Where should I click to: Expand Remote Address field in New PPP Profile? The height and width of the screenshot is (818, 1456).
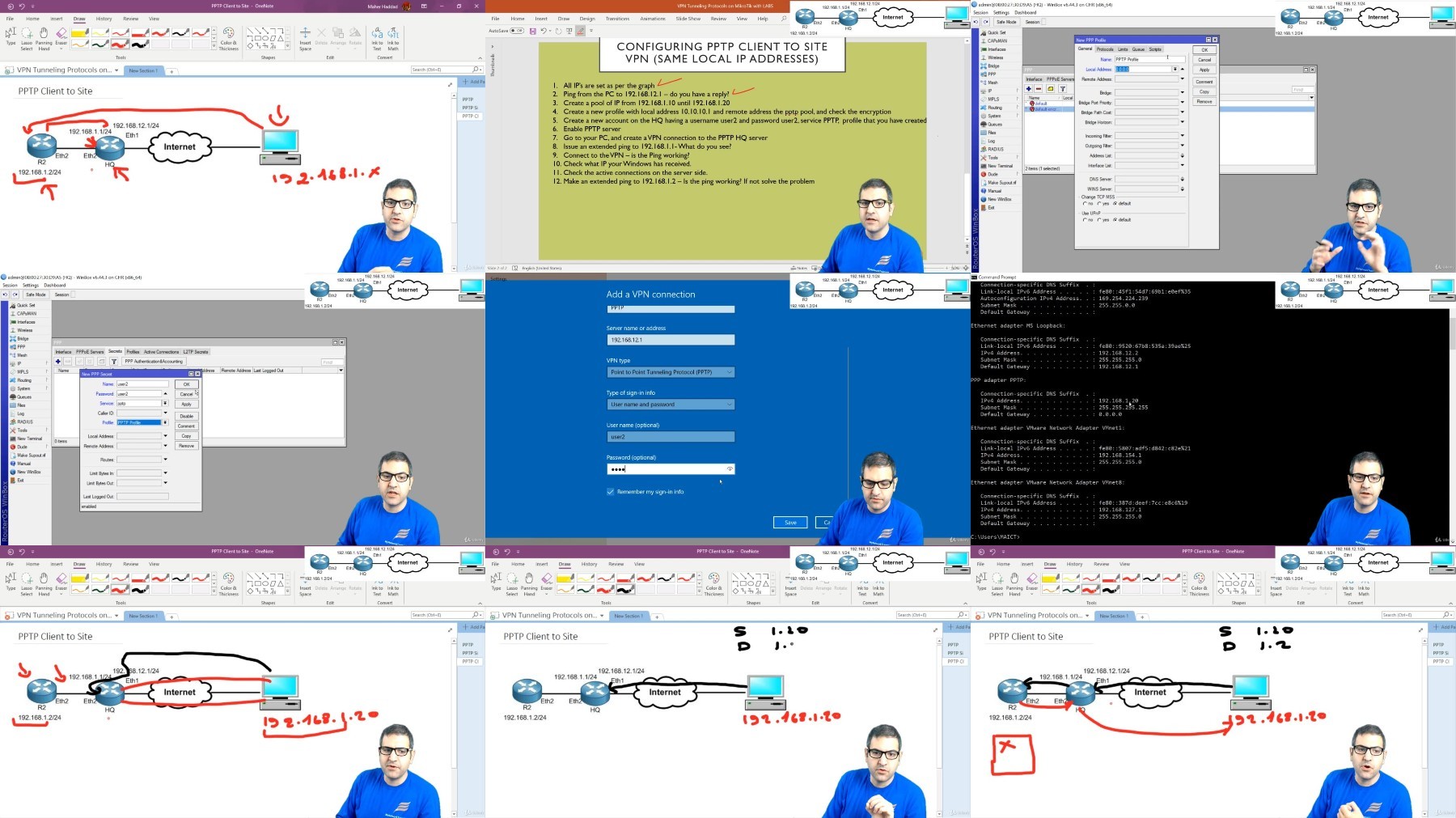tap(1183, 79)
